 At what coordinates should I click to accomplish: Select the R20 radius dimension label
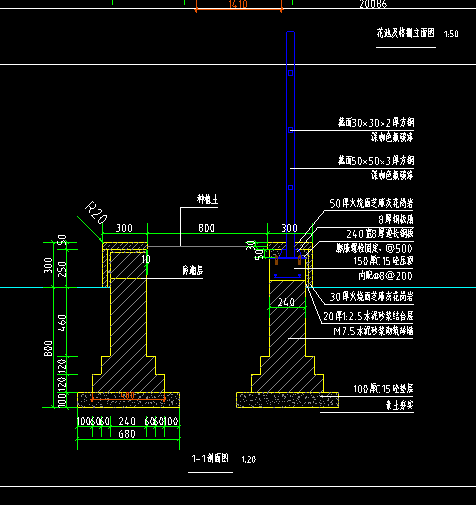96,213
